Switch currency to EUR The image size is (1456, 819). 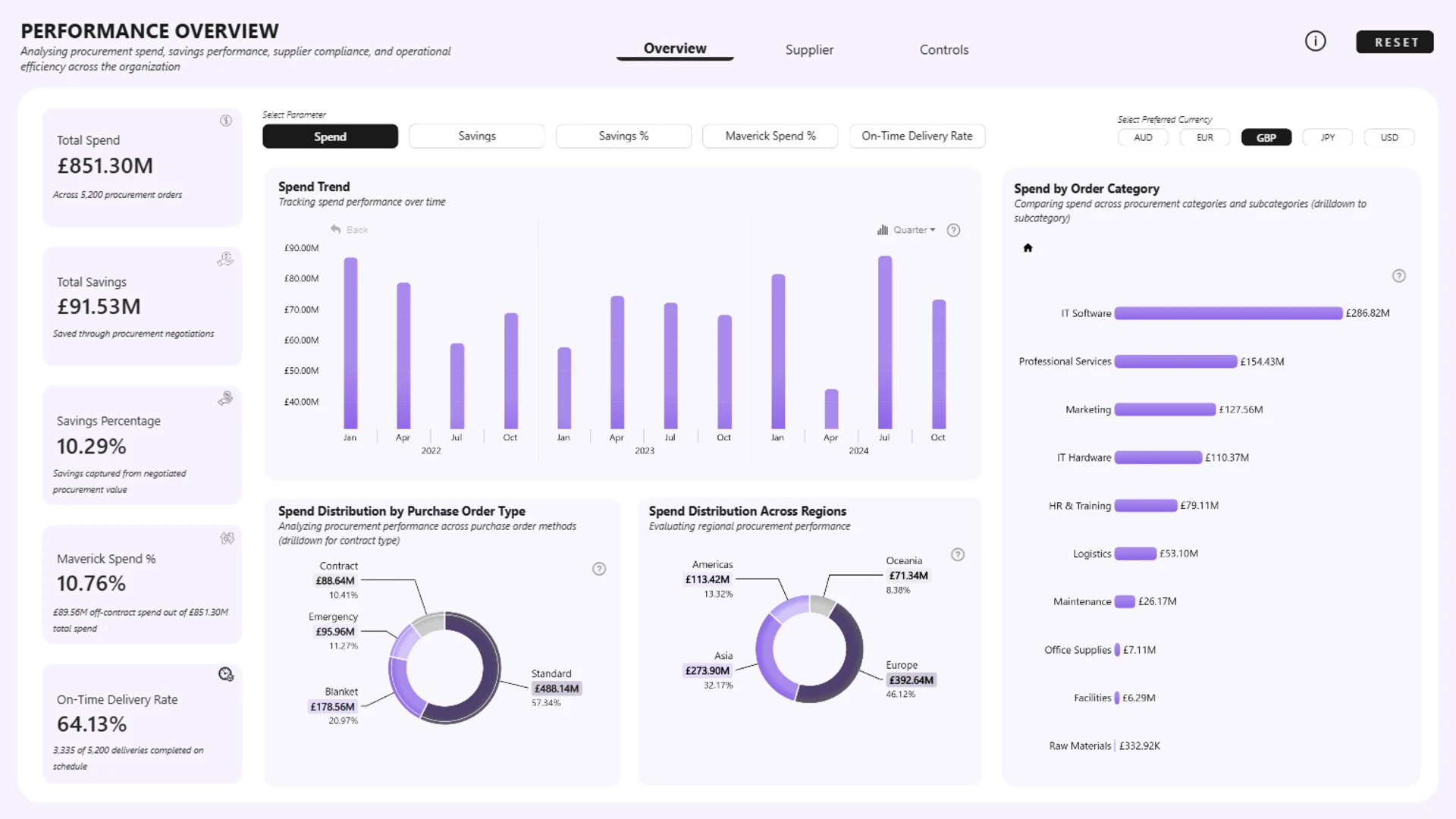1204,137
